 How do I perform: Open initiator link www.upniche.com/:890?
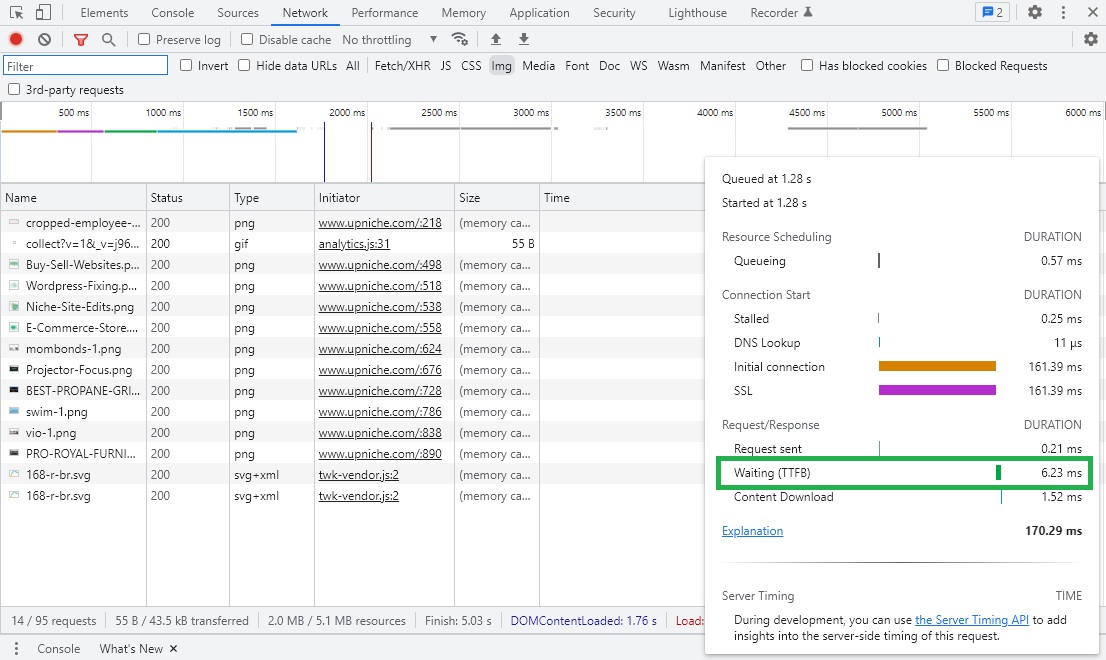[379, 453]
